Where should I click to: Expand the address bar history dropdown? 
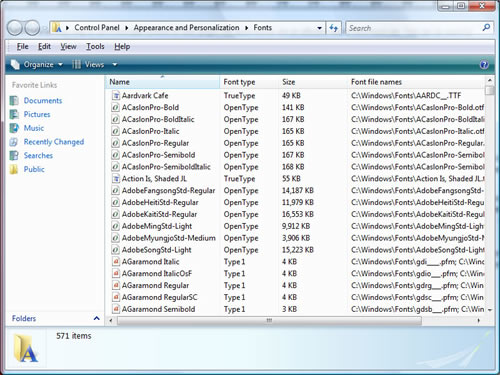(319, 28)
